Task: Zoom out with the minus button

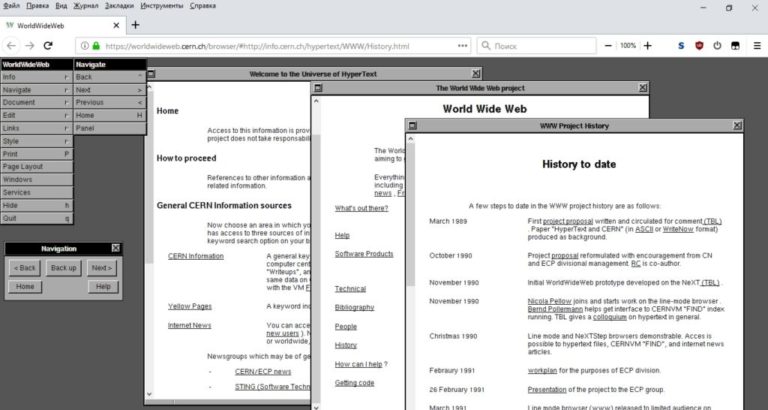Action: click(x=608, y=46)
